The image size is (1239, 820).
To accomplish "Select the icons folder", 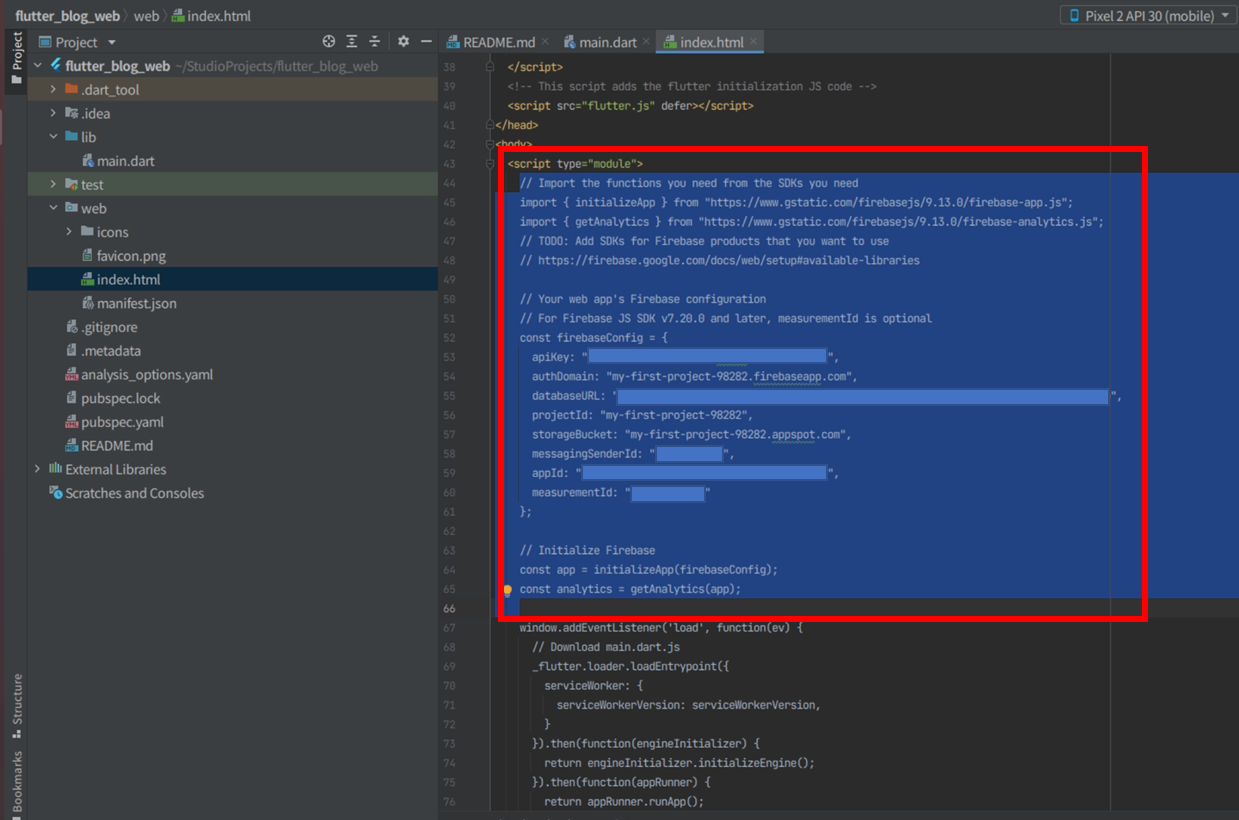I will point(113,232).
